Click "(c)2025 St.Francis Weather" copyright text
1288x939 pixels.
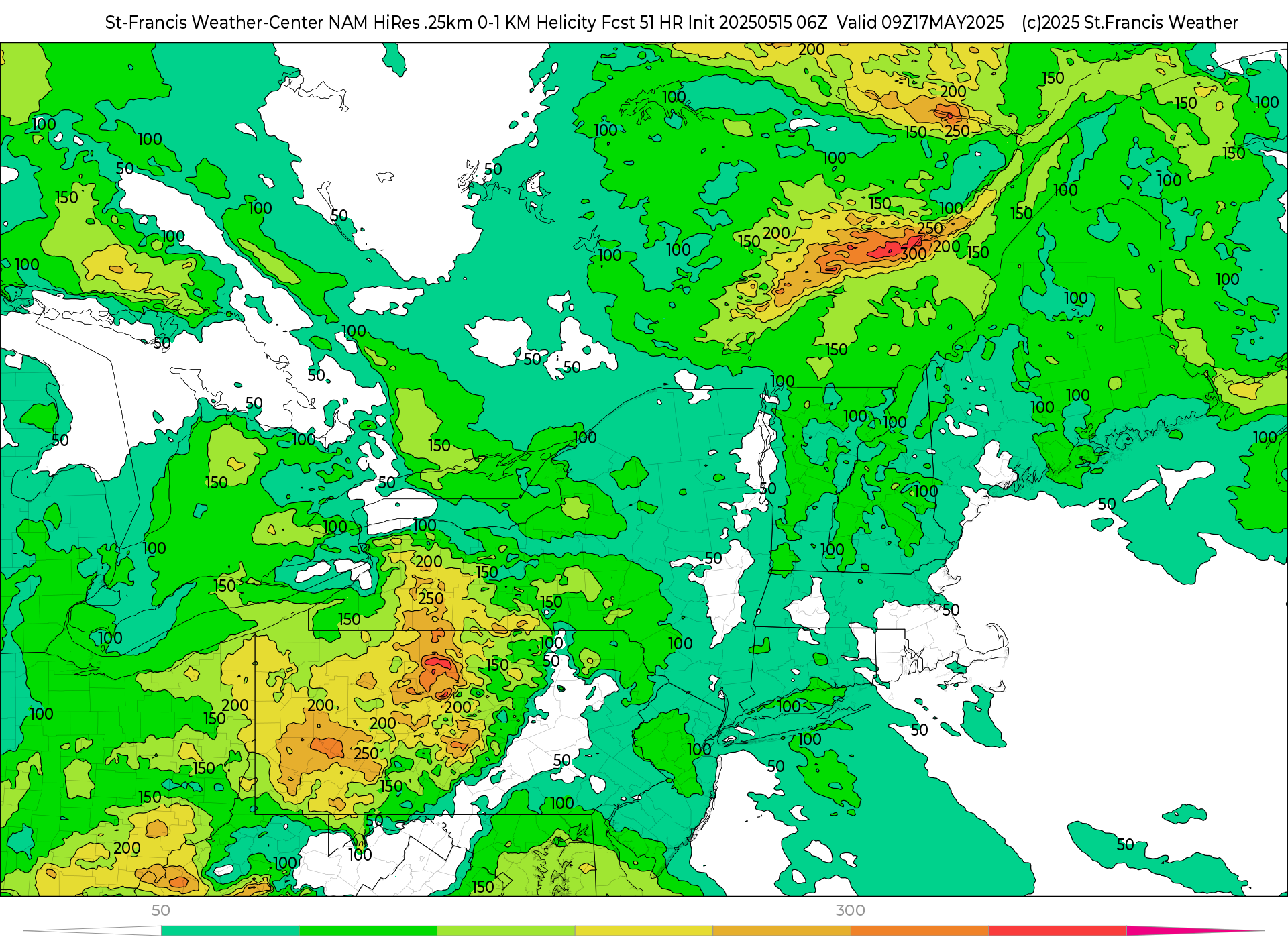(1130, 23)
